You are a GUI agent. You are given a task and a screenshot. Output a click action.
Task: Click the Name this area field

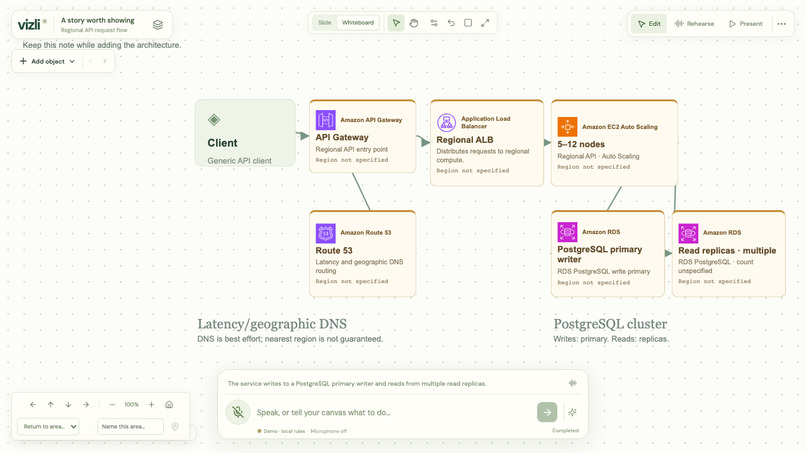tap(131, 426)
